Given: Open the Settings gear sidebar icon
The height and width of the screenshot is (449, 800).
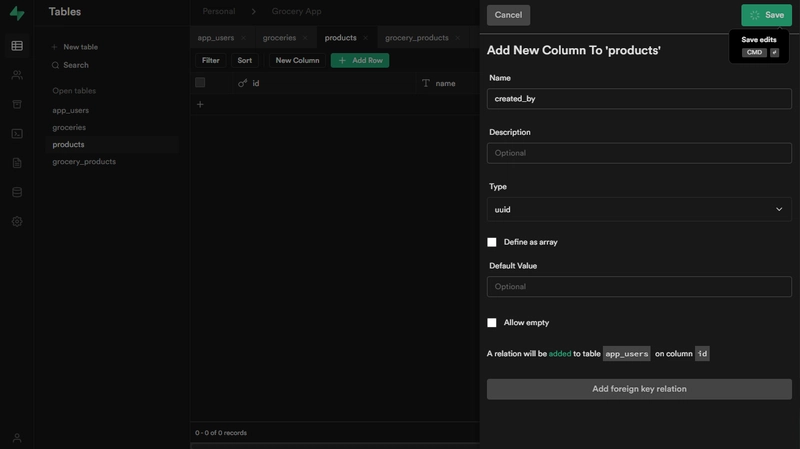Looking at the screenshot, I should [17, 221].
